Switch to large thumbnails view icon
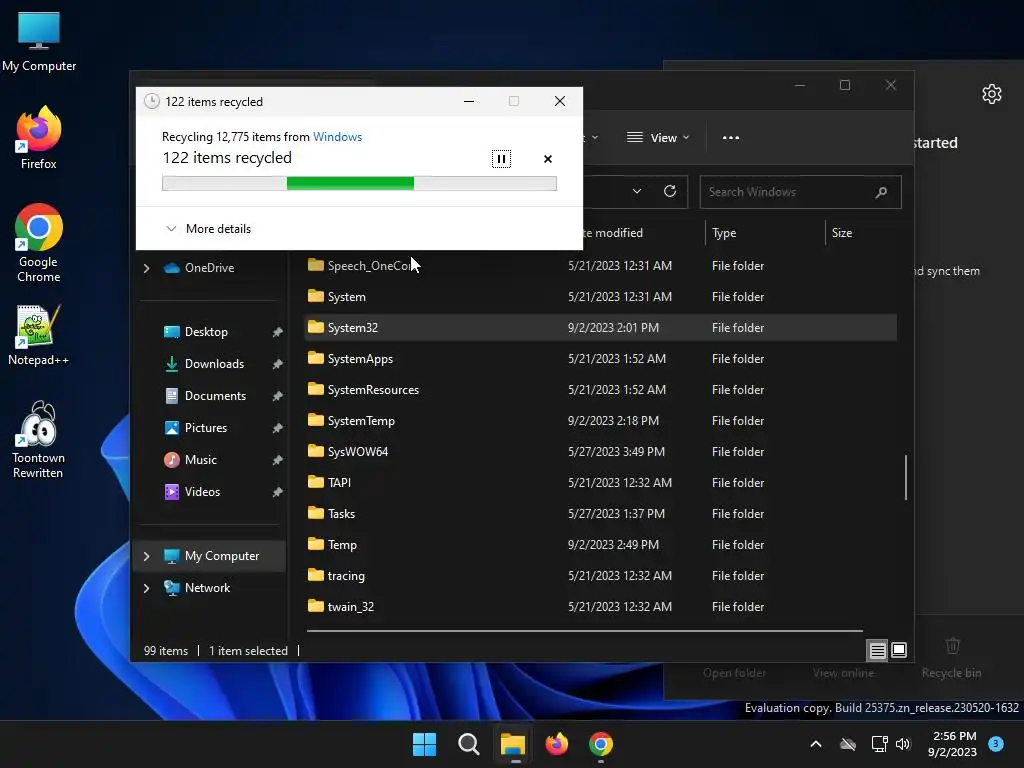The height and width of the screenshot is (768, 1024). pos(899,650)
